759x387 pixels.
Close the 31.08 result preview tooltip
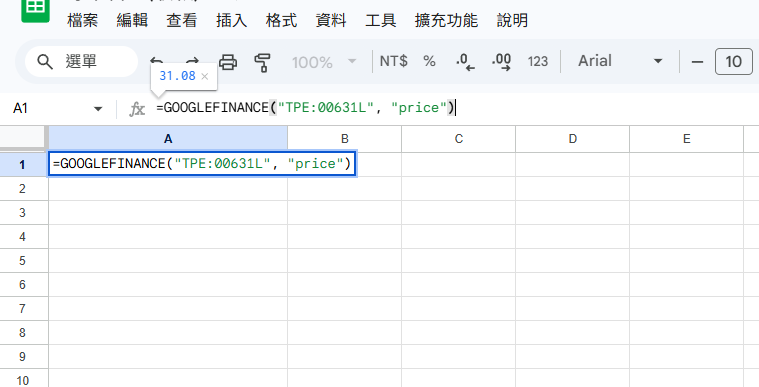tap(205, 76)
